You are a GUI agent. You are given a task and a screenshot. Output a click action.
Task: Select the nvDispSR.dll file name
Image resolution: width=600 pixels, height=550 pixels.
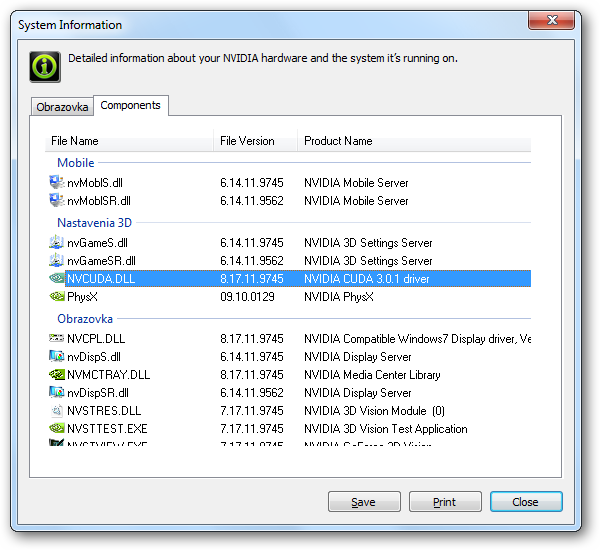click(98, 393)
